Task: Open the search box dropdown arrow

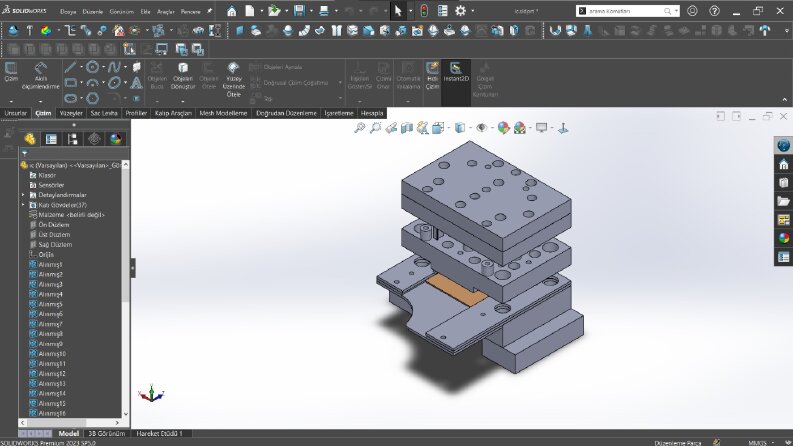Action: coord(676,11)
